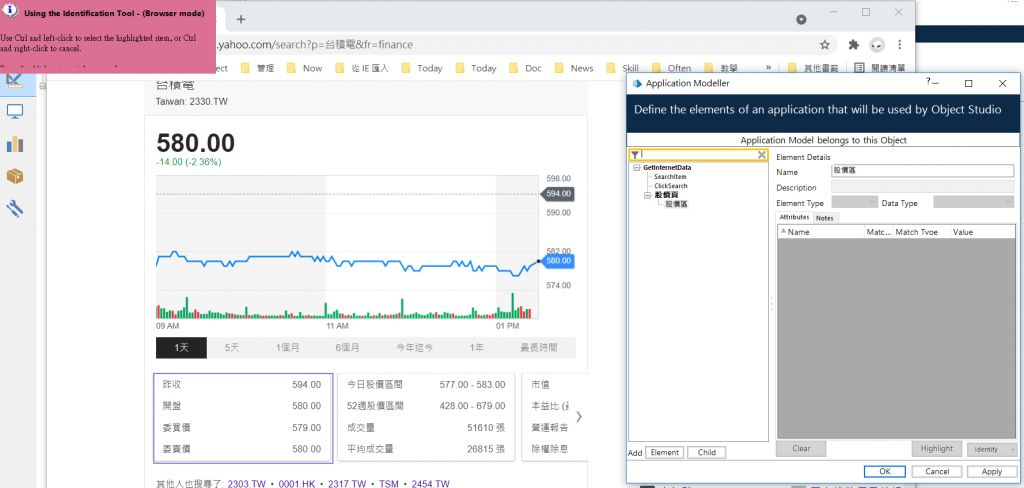This screenshot has width=1024, height=488.
Task: Click the Chrome tab search circle arrow icon
Action: tap(802, 20)
